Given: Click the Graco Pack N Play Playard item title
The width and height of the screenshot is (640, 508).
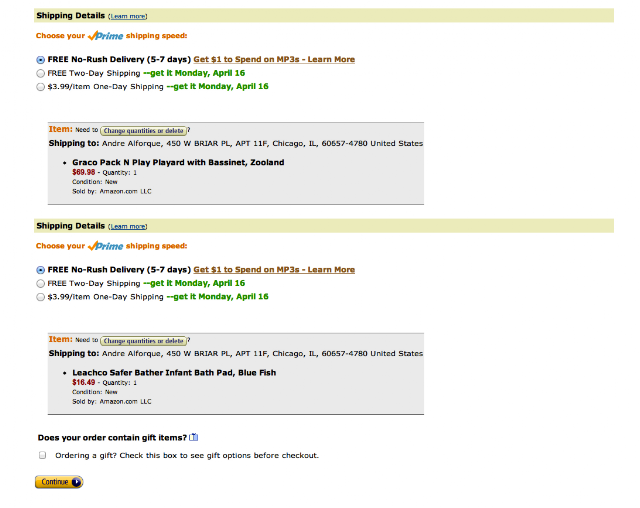Looking at the screenshot, I should pos(178,162).
